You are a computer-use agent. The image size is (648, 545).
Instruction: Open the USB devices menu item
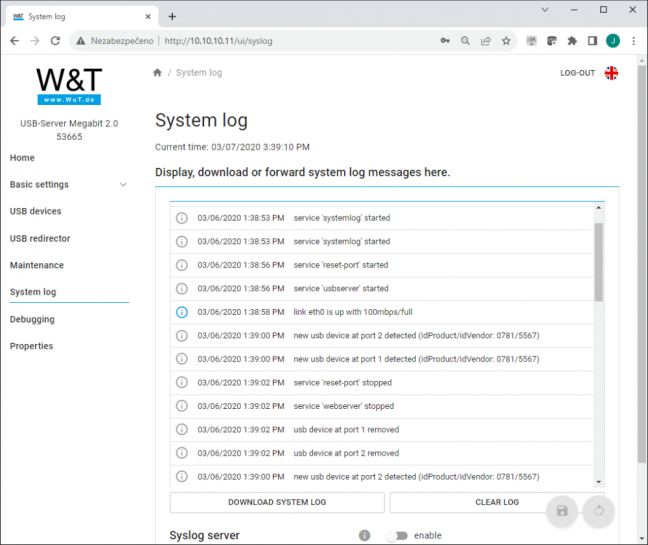tap(36, 211)
